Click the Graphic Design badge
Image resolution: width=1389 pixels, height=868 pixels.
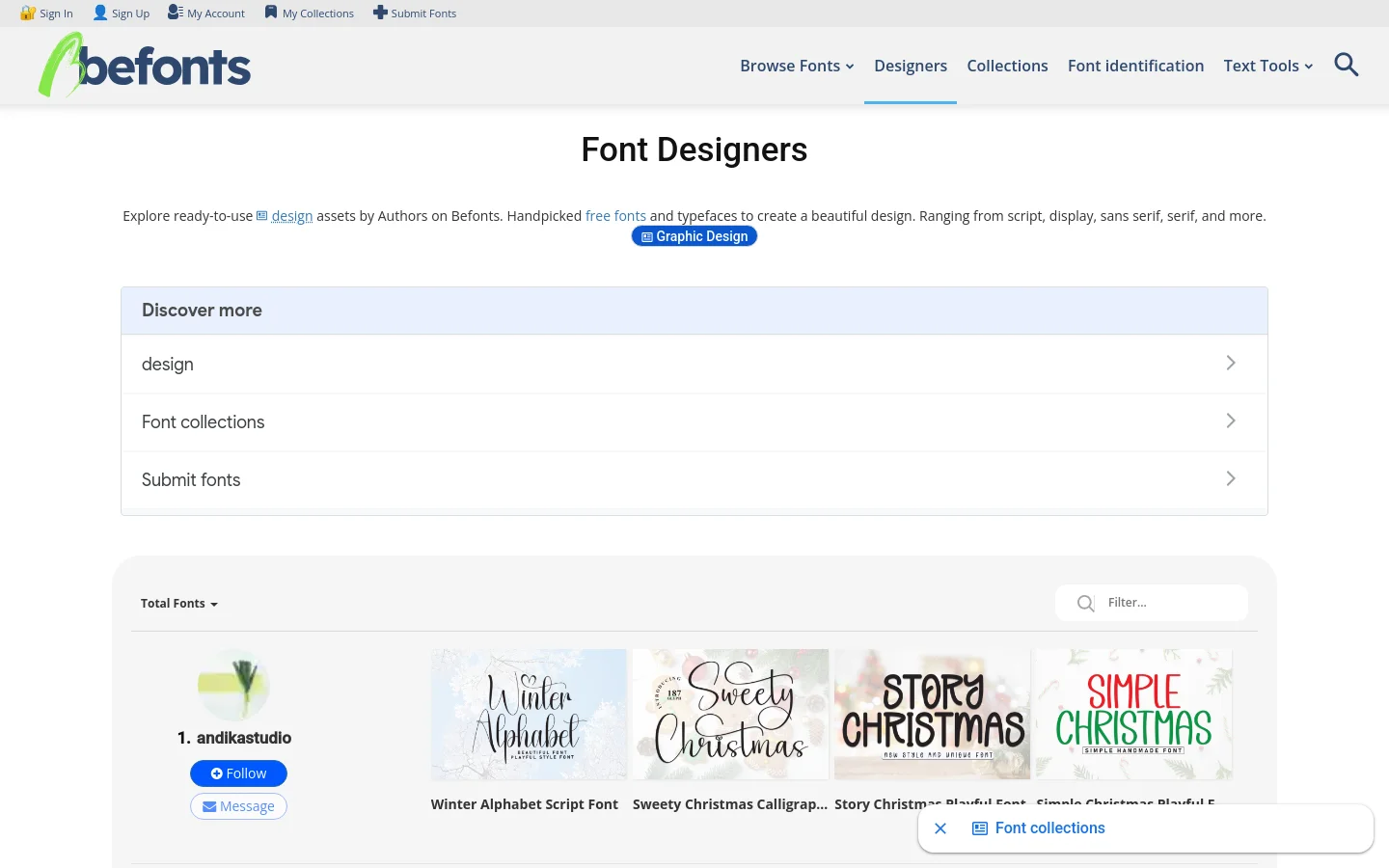coord(694,236)
